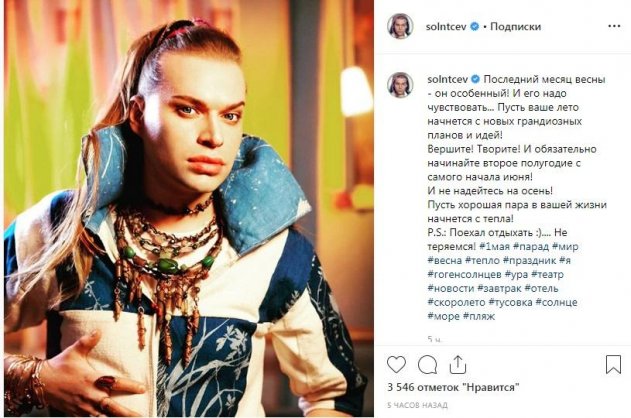Like the post with the heart icon
The image size is (631, 418).
tap(396, 365)
